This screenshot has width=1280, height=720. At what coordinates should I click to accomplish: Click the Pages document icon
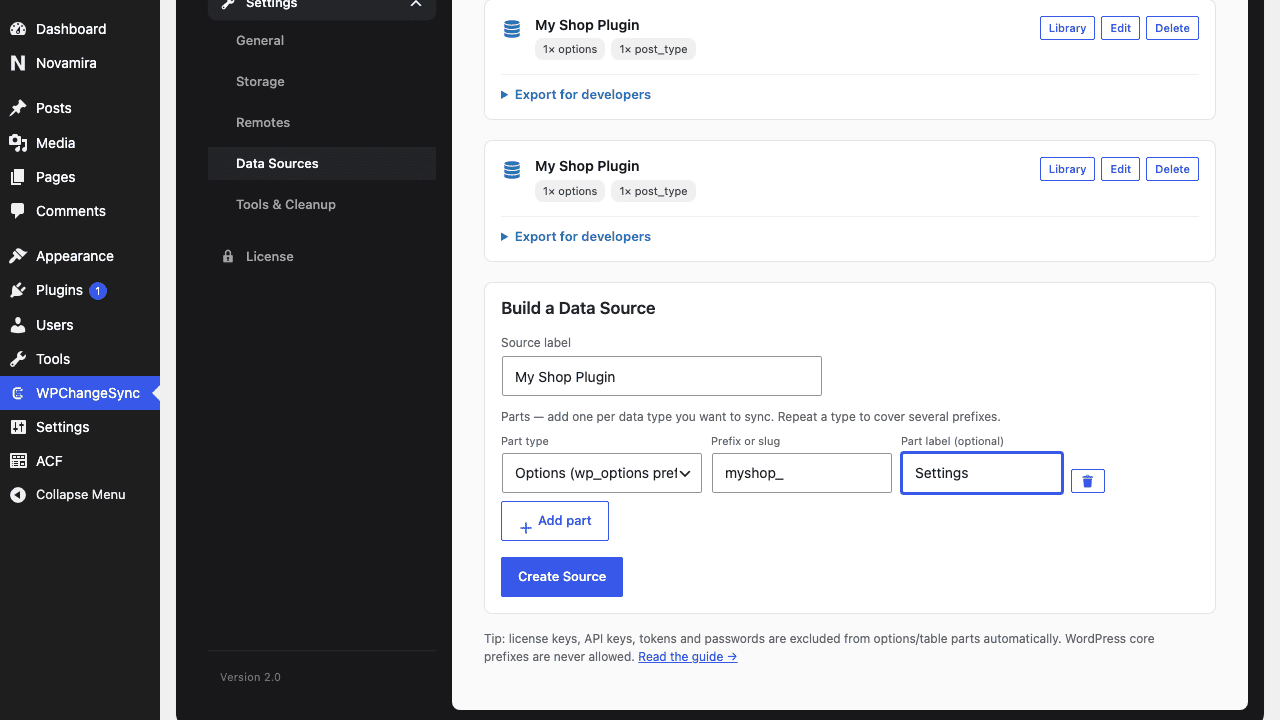tap(18, 177)
